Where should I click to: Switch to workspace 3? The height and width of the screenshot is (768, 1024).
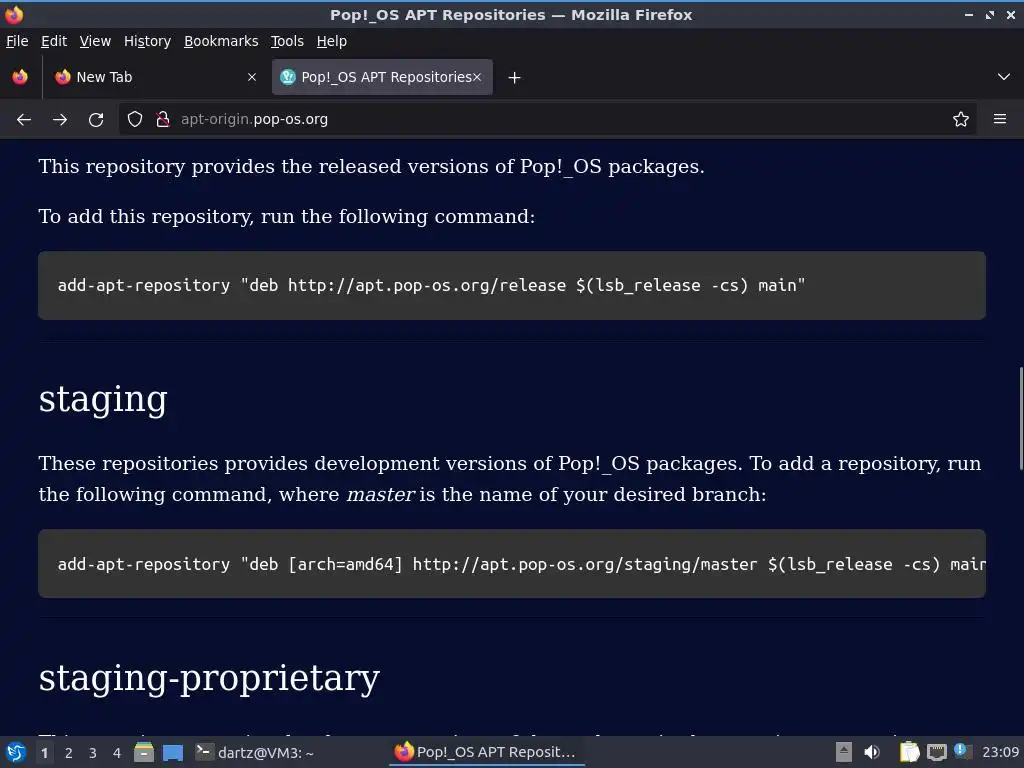click(x=93, y=753)
